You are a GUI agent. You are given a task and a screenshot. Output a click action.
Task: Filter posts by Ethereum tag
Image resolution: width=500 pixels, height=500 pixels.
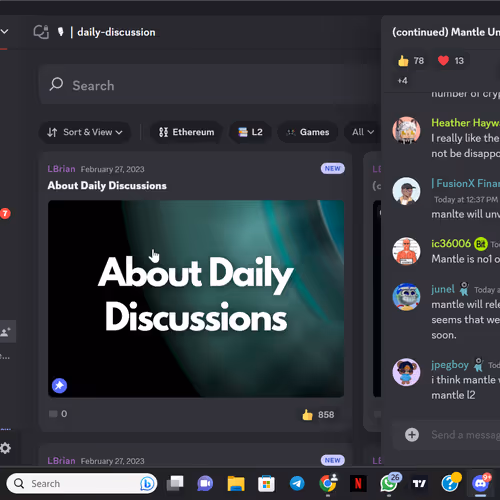point(187,132)
